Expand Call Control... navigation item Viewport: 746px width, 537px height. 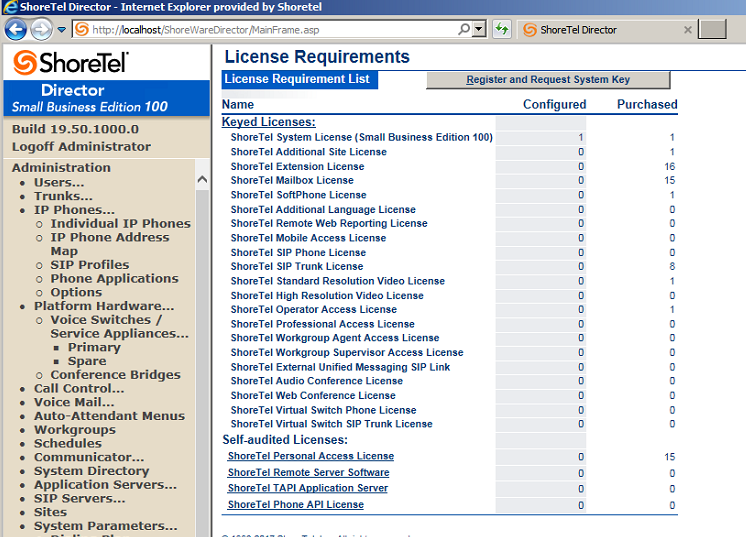(x=79, y=389)
